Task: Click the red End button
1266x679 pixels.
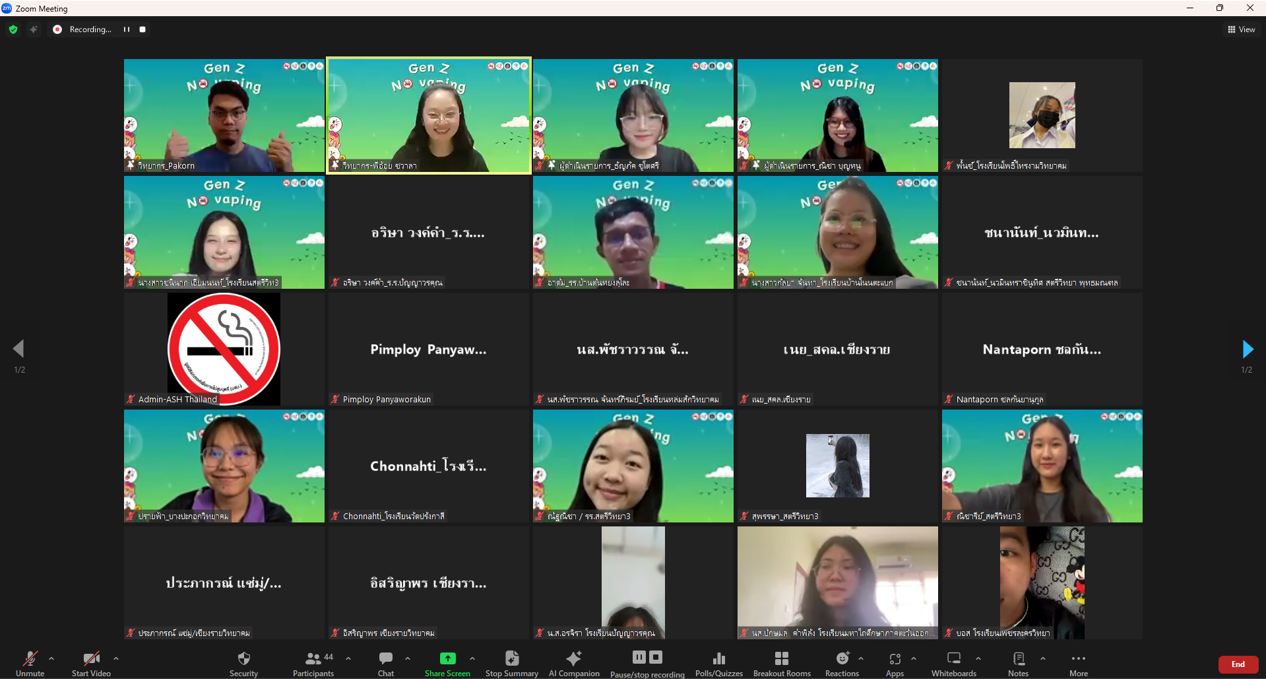Action: point(1237,664)
